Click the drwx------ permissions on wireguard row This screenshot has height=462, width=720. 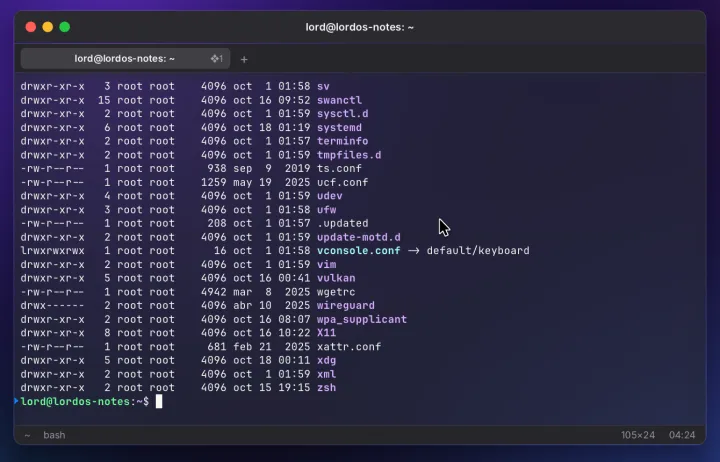point(52,305)
